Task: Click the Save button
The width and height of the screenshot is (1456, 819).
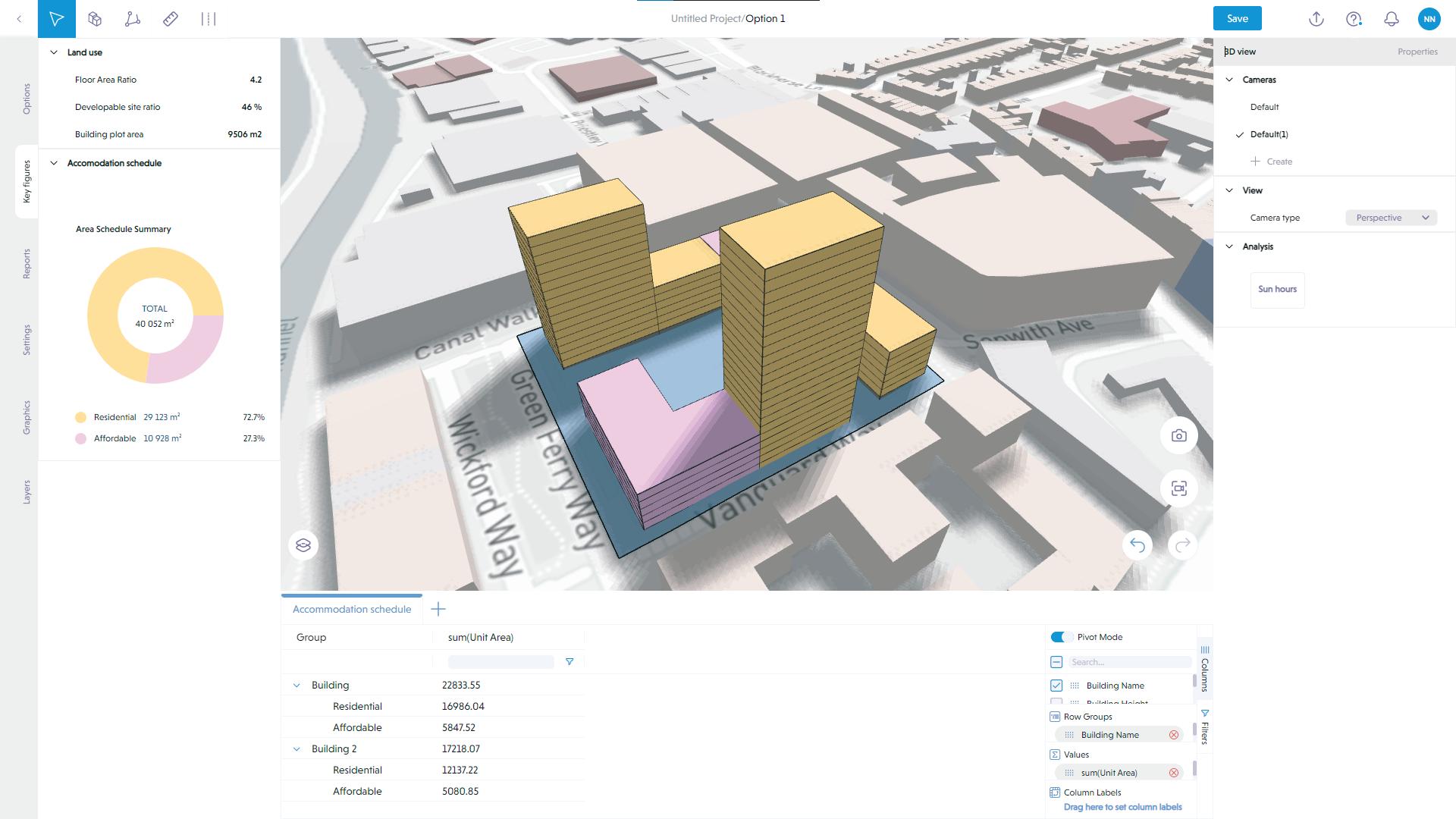Action: point(1237,19)
